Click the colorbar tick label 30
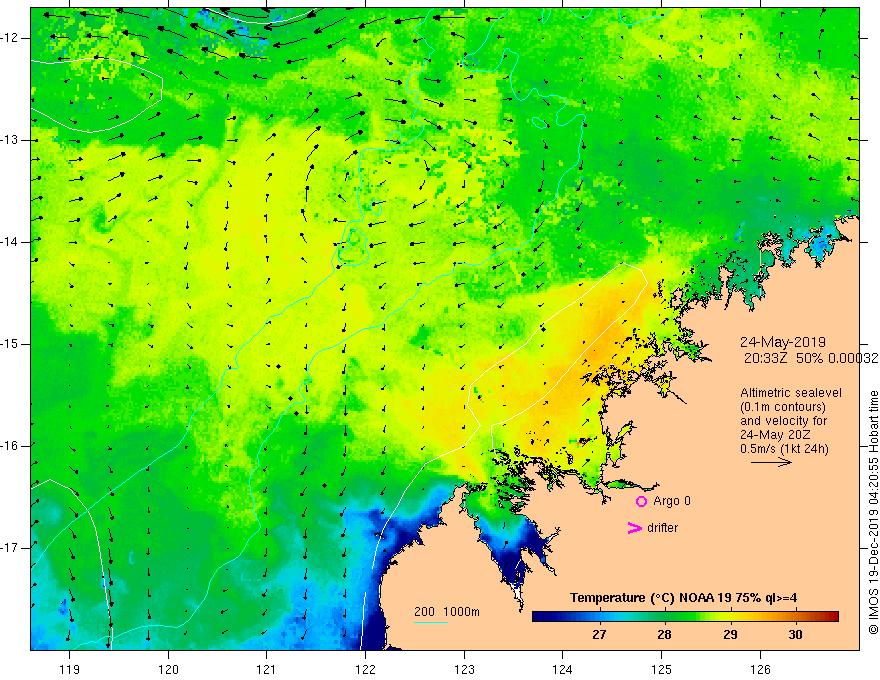Viewport: 880px width, 680px height. [795, 635]
